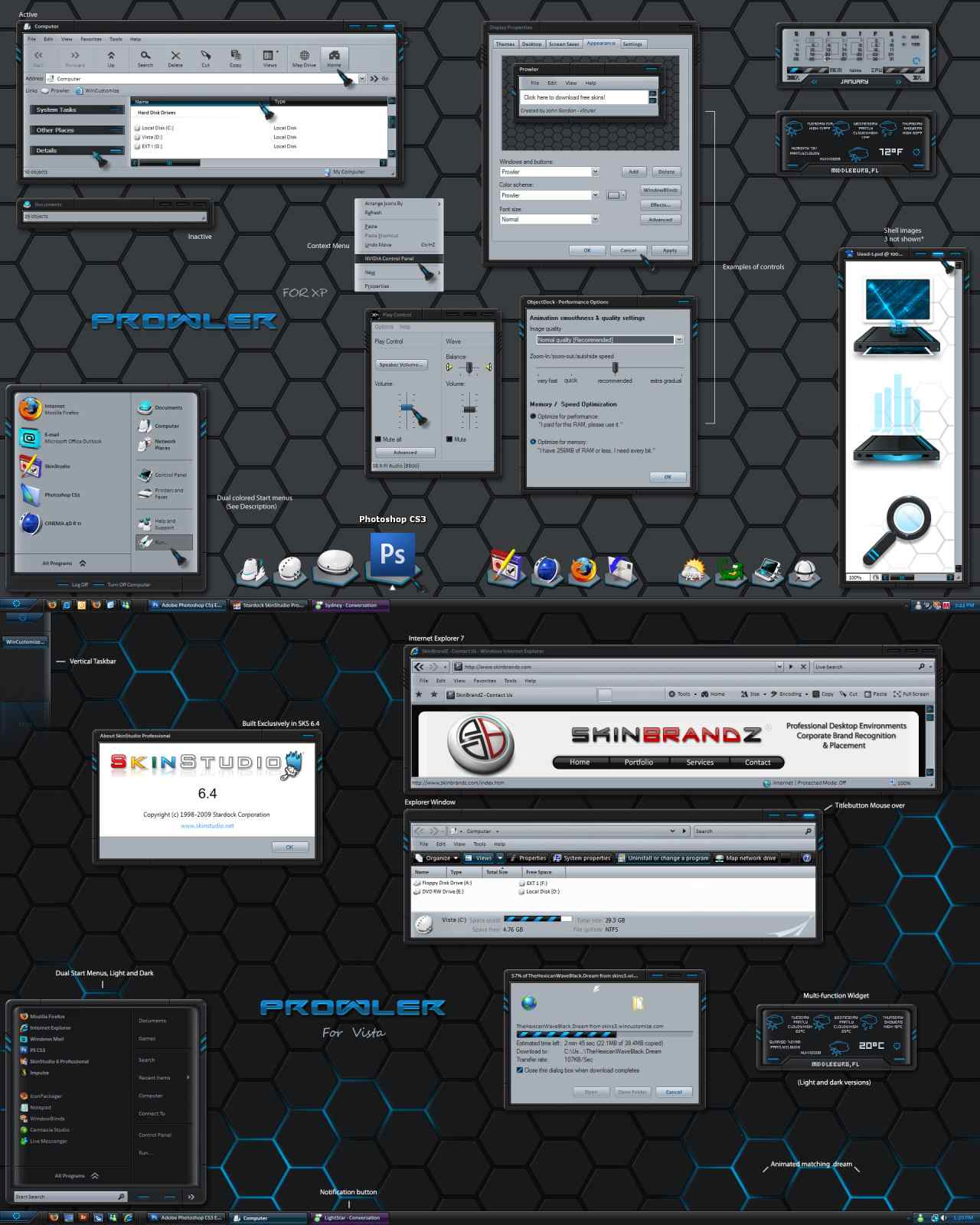Click the Wave Balance slider handle
This screenshot has height=1225, width=980.
click(x=469, y=367)
